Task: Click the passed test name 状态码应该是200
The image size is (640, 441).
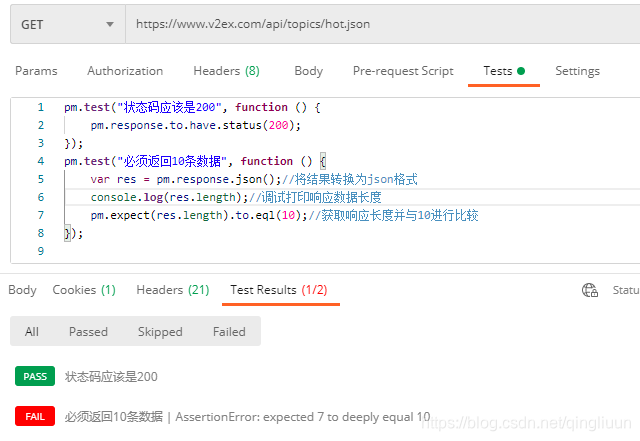Action: (111, 376)
